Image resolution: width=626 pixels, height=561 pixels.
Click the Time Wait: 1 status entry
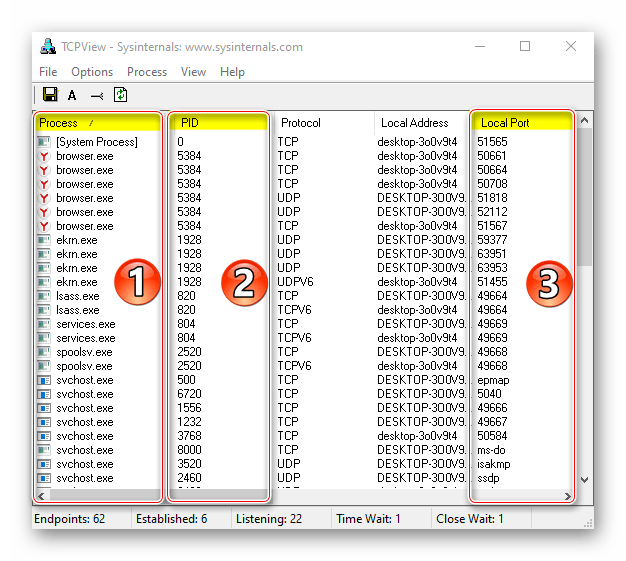click(x=368, y=519)
